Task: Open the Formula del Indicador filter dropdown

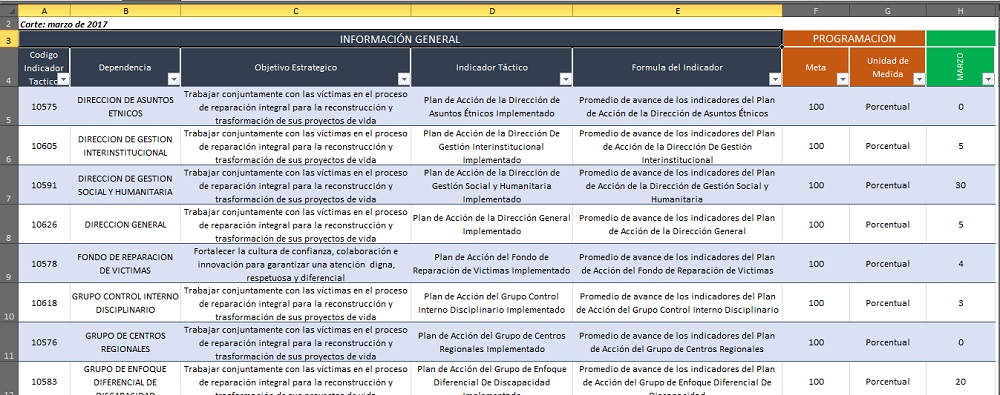Action: 775,79
